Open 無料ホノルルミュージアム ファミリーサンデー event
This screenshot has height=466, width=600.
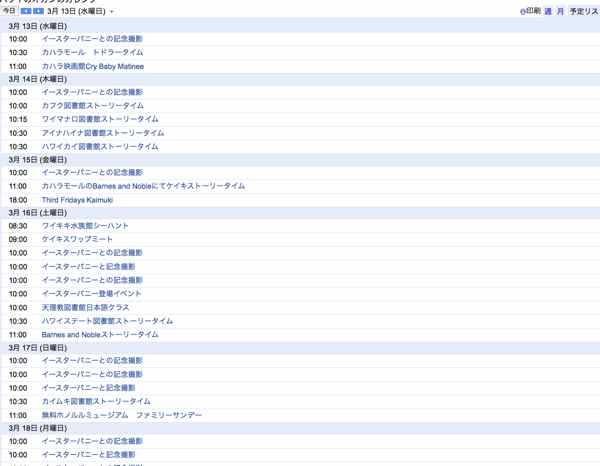(x=122, y=415)
